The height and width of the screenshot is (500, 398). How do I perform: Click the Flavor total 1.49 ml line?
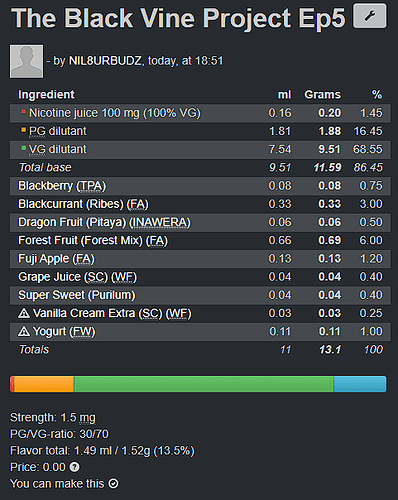point(102,451)
